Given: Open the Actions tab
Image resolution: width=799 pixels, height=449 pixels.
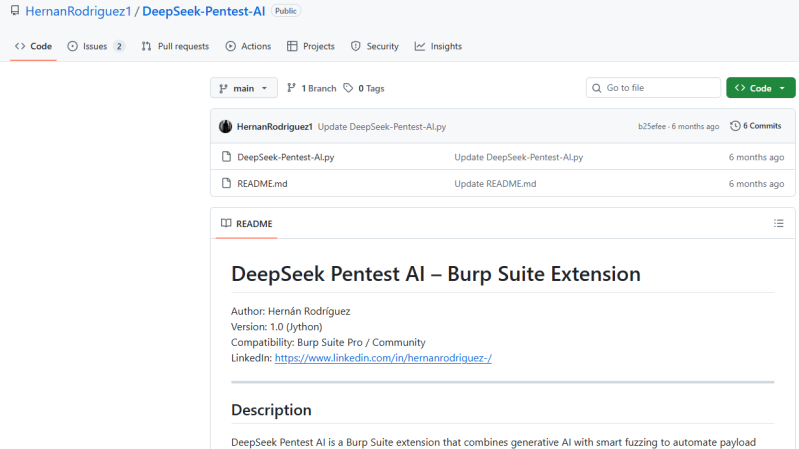Looking at the screenshot, I should point(248,46).
